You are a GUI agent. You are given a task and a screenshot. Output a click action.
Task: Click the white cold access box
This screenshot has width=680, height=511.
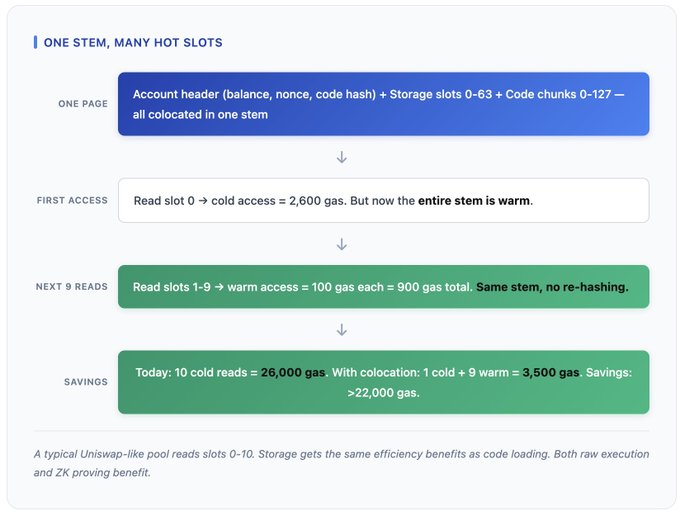[x=383, y=200]
